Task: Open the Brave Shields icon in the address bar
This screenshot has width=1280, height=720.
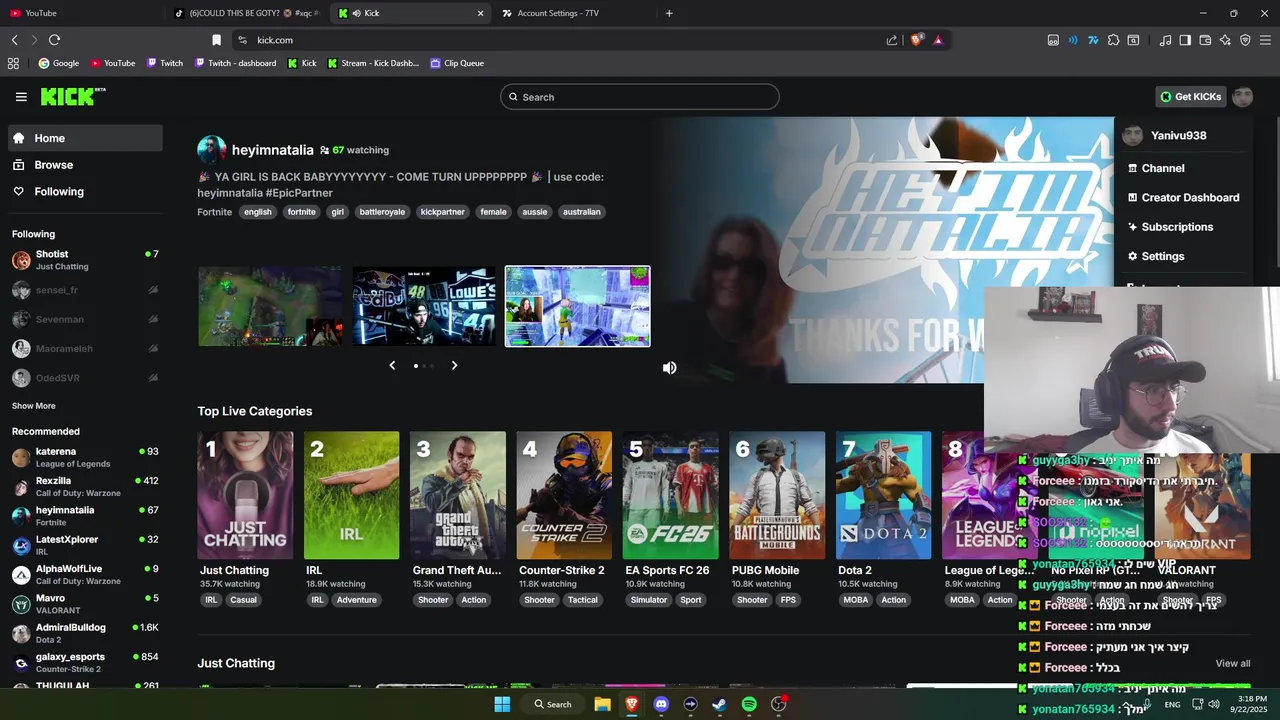Action: point(916,40)
